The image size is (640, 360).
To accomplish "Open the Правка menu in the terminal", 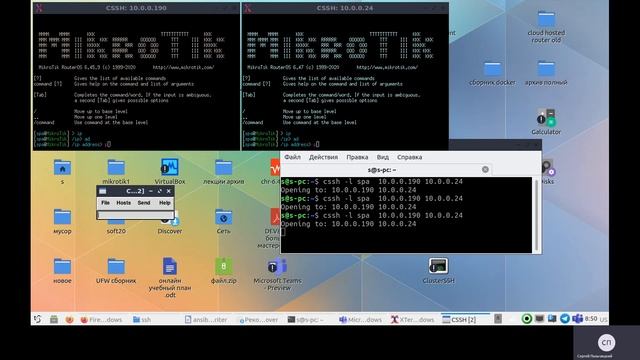I will coord(357,157).
